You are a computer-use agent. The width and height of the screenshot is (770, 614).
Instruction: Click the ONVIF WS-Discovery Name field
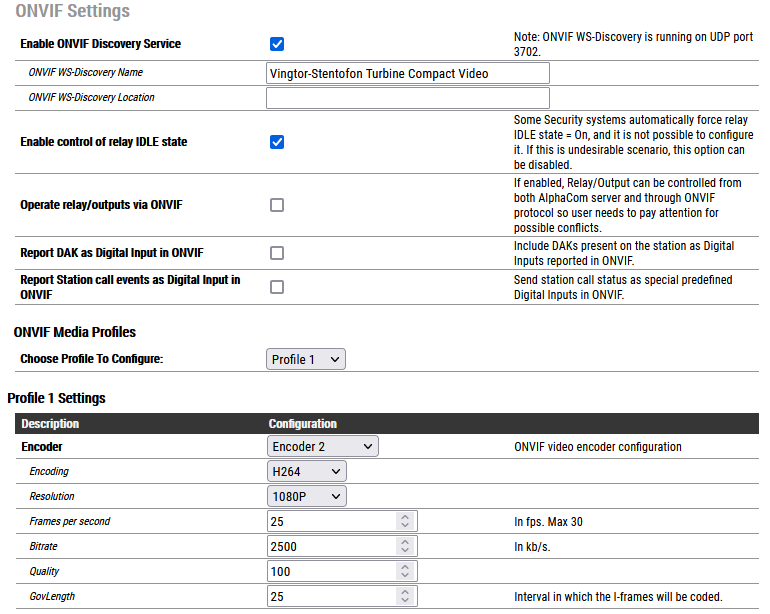407,73
